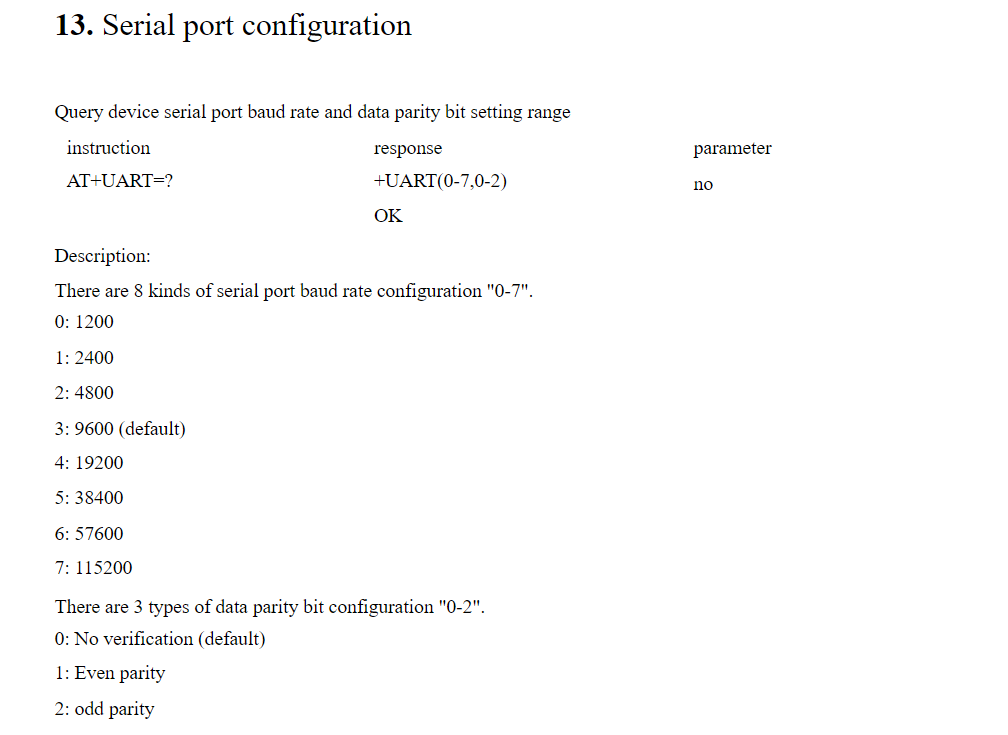The image size is (1008, 735).
Task: Select the AT+UART=? instruction text
Action: pyautogui.click(x=120, y=181)
